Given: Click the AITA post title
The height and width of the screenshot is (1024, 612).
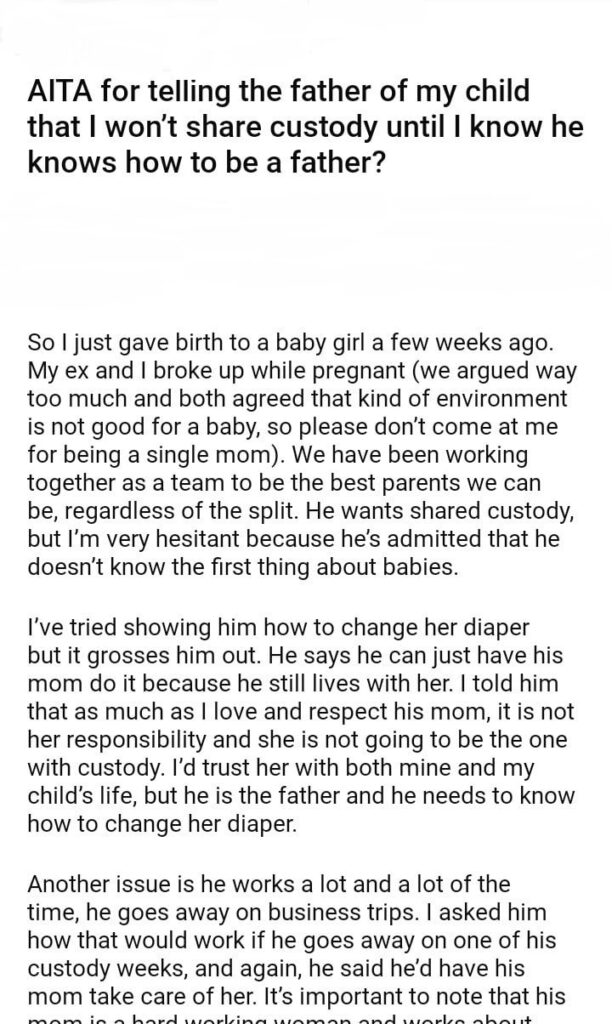Looking at the screenshot, I should click(x=280, y=127).
